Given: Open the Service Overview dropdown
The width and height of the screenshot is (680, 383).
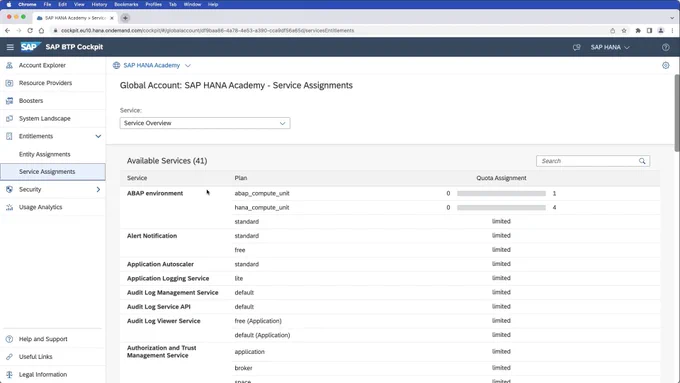Looking at the screenshot, I should tap(205, 123).
